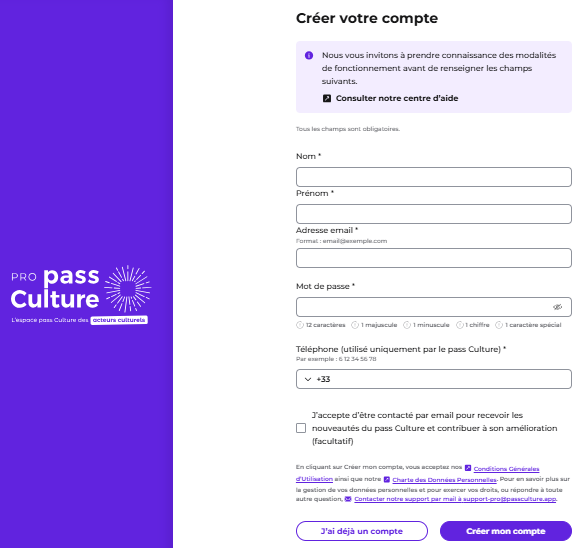
Task: Focus the Nom input field
Action: pyautogui.click(x=434, y=177)
